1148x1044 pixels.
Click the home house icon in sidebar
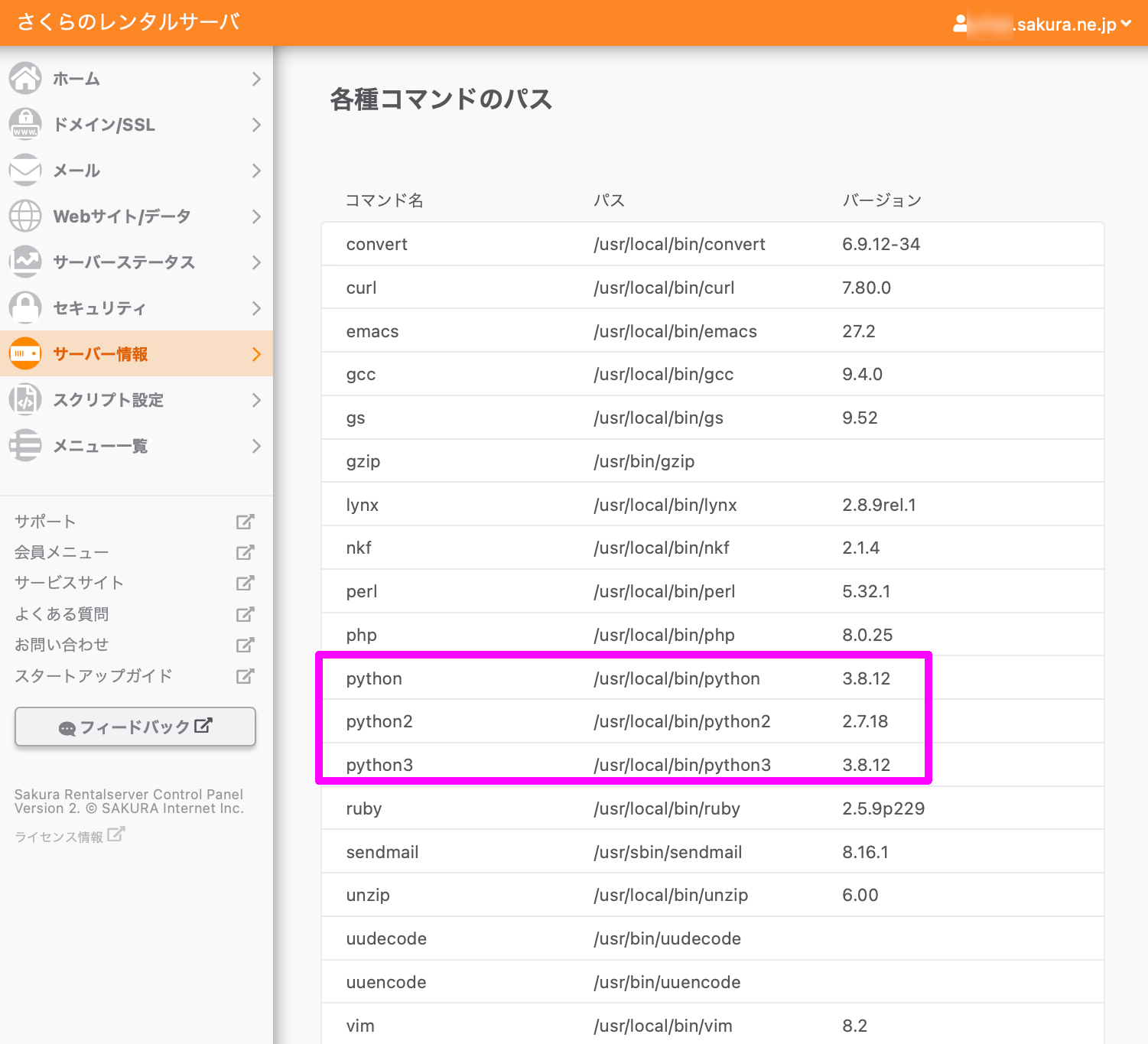coord(25,78)
